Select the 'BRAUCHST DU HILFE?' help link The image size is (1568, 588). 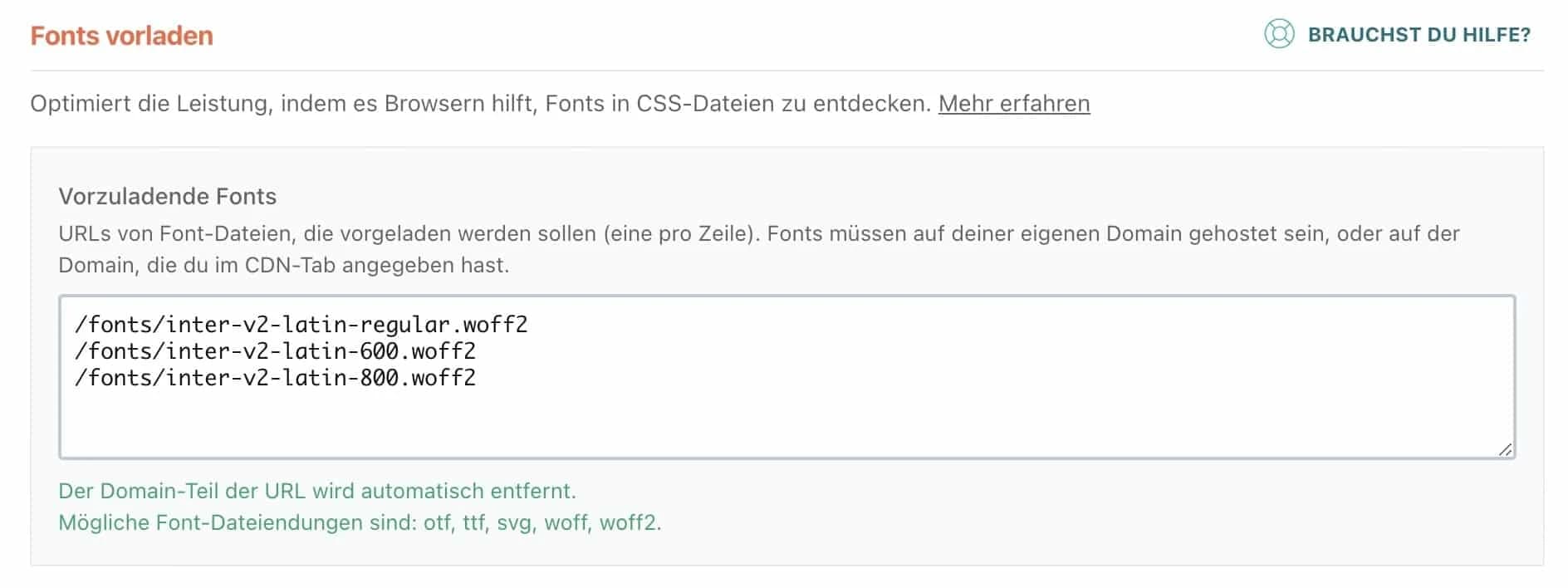[1418, 35]
